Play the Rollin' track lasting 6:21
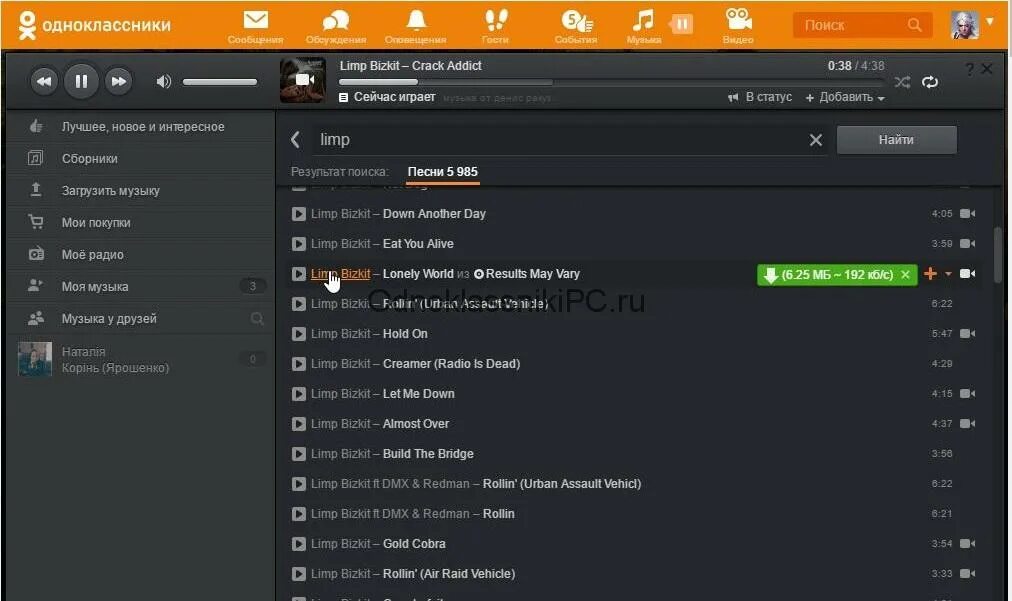This screenshot has height=601, width=1012. coord(298,514)
